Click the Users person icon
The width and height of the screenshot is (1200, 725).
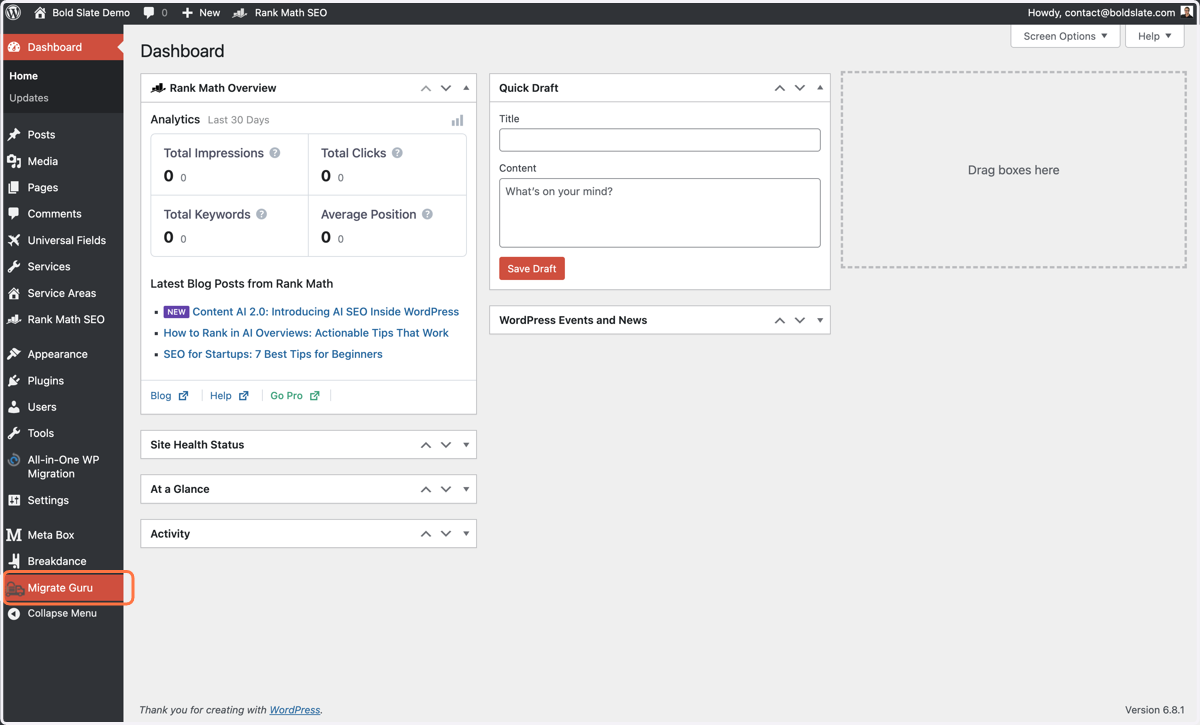[14, 407]
